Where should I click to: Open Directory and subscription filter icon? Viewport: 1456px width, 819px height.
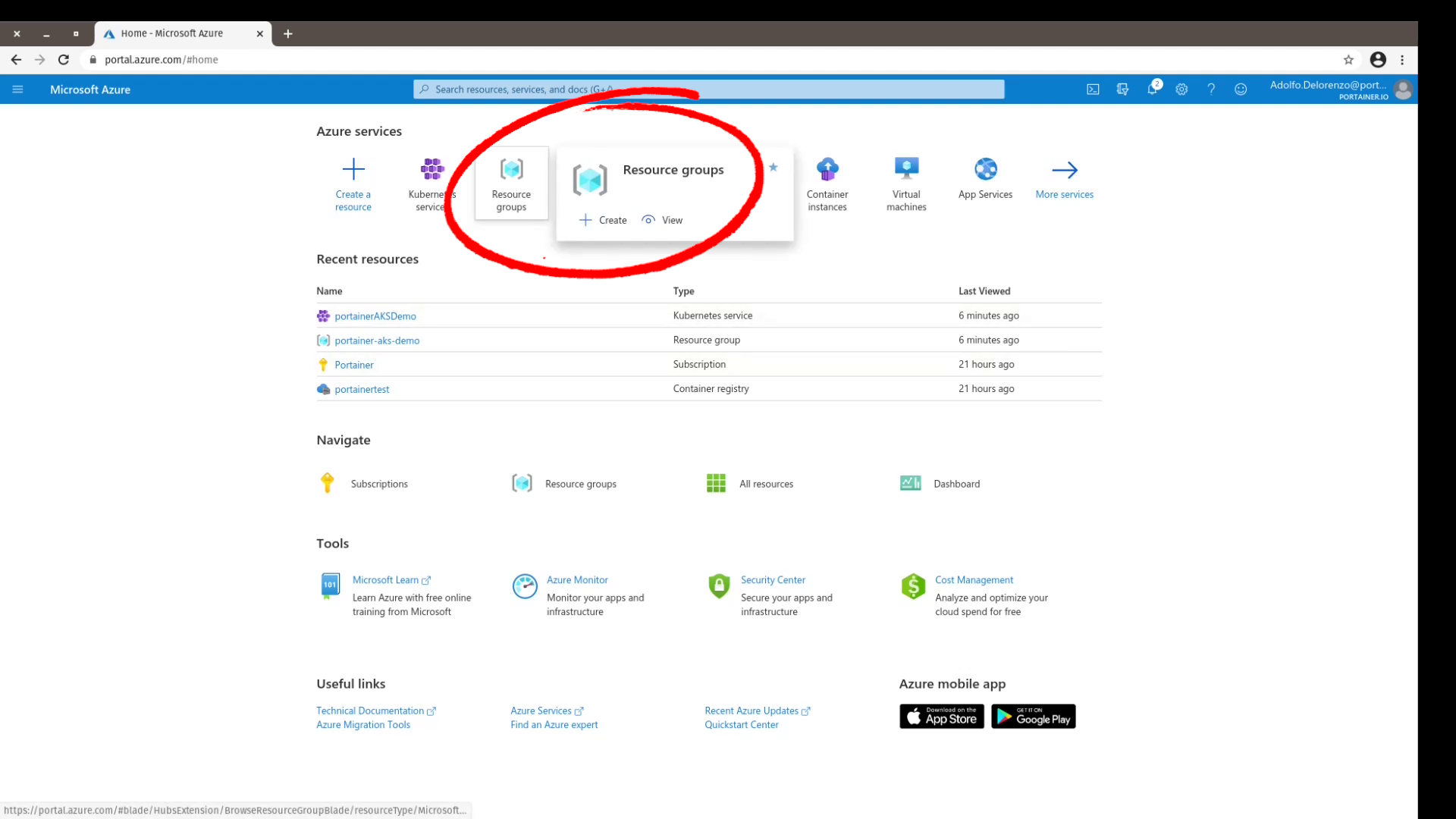click(1122, 89)
